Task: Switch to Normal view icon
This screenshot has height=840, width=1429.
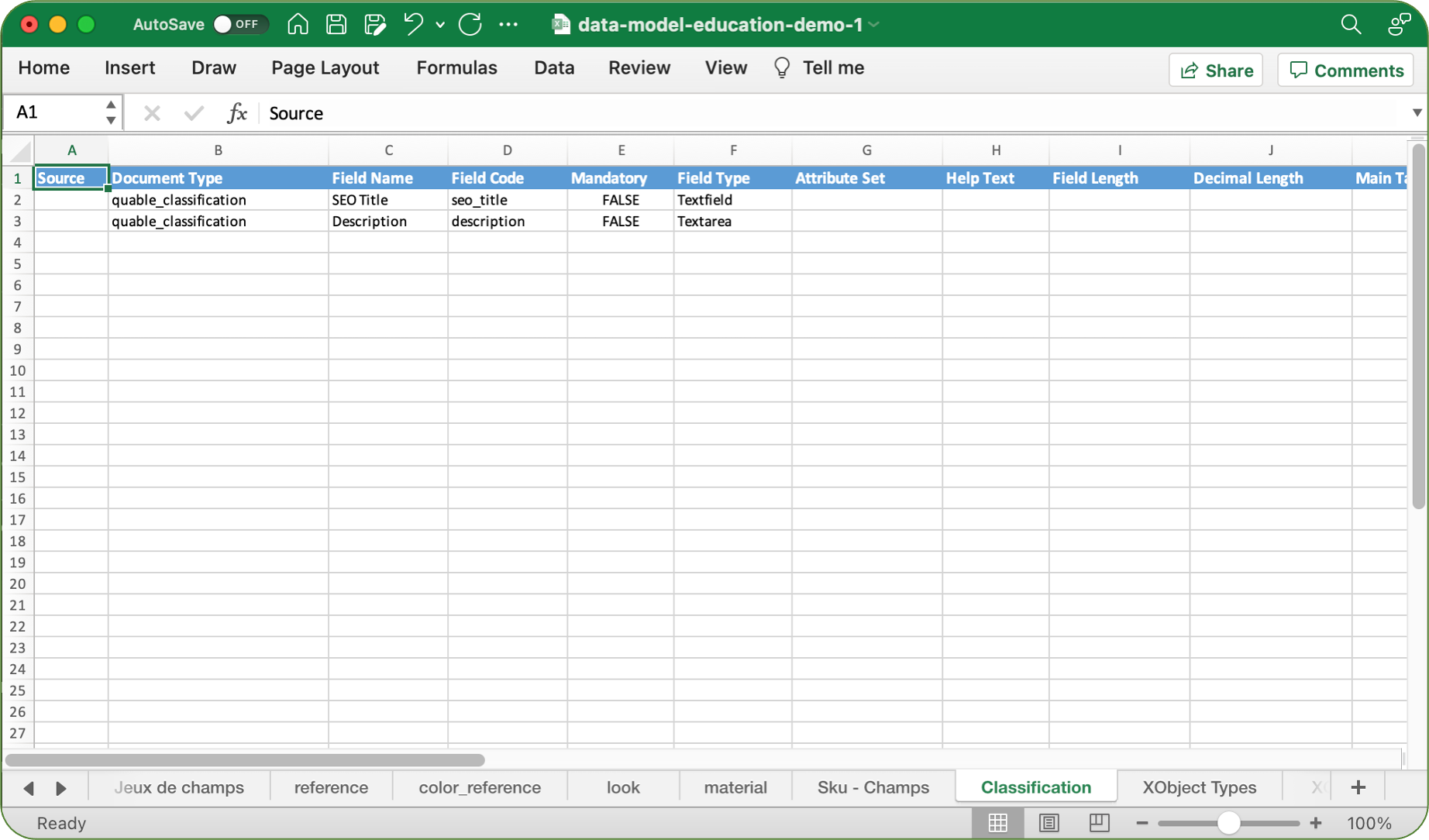Action: (998, 823)
